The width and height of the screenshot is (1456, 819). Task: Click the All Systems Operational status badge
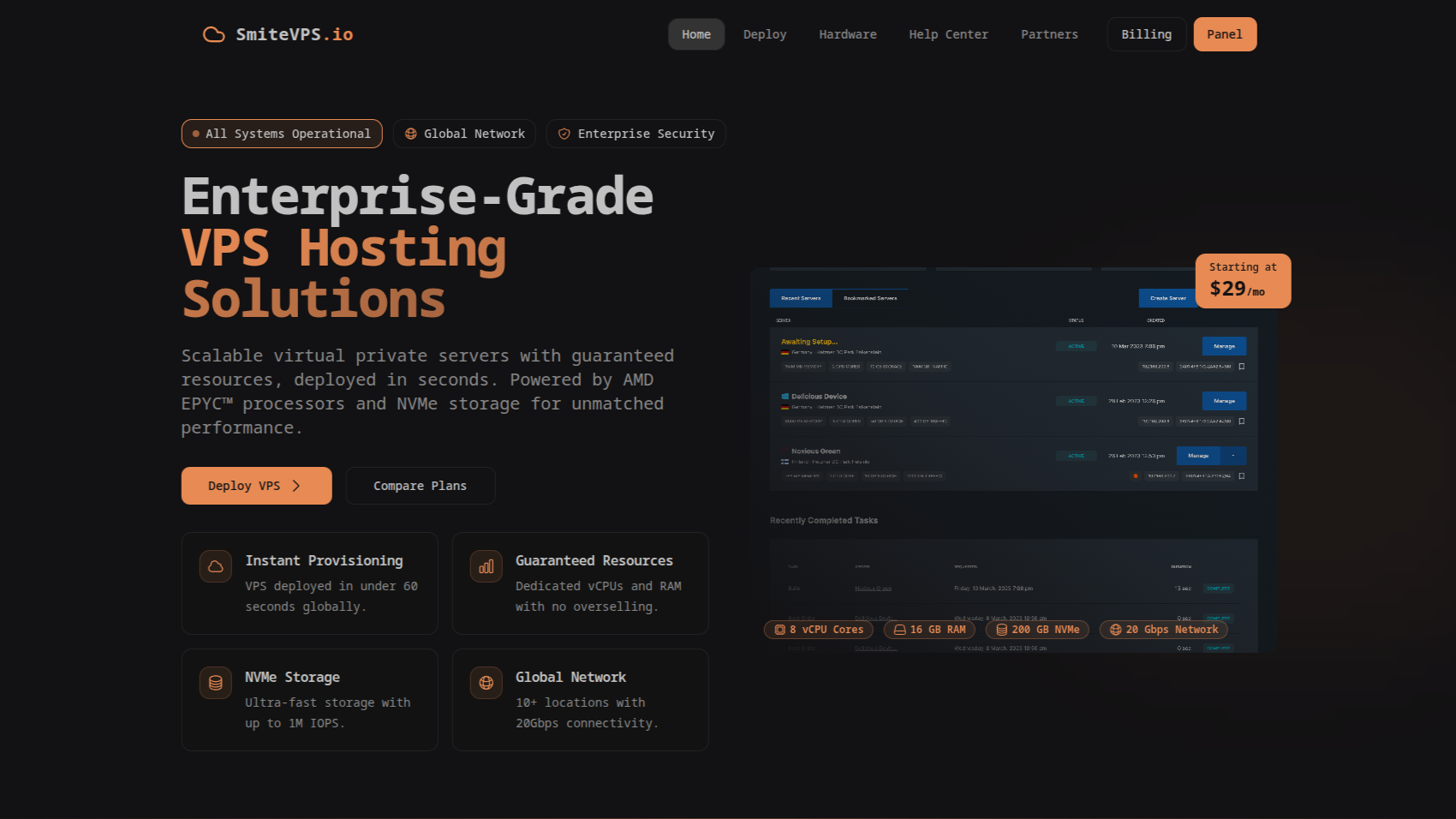coord(282,134)
